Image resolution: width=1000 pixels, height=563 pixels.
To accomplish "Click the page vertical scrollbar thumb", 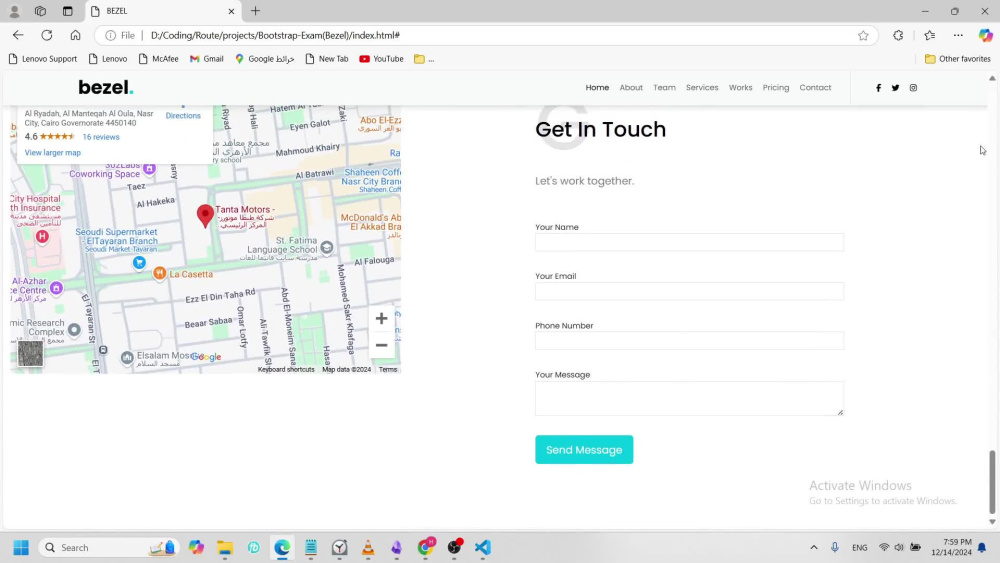I will (x=992, y=482).
